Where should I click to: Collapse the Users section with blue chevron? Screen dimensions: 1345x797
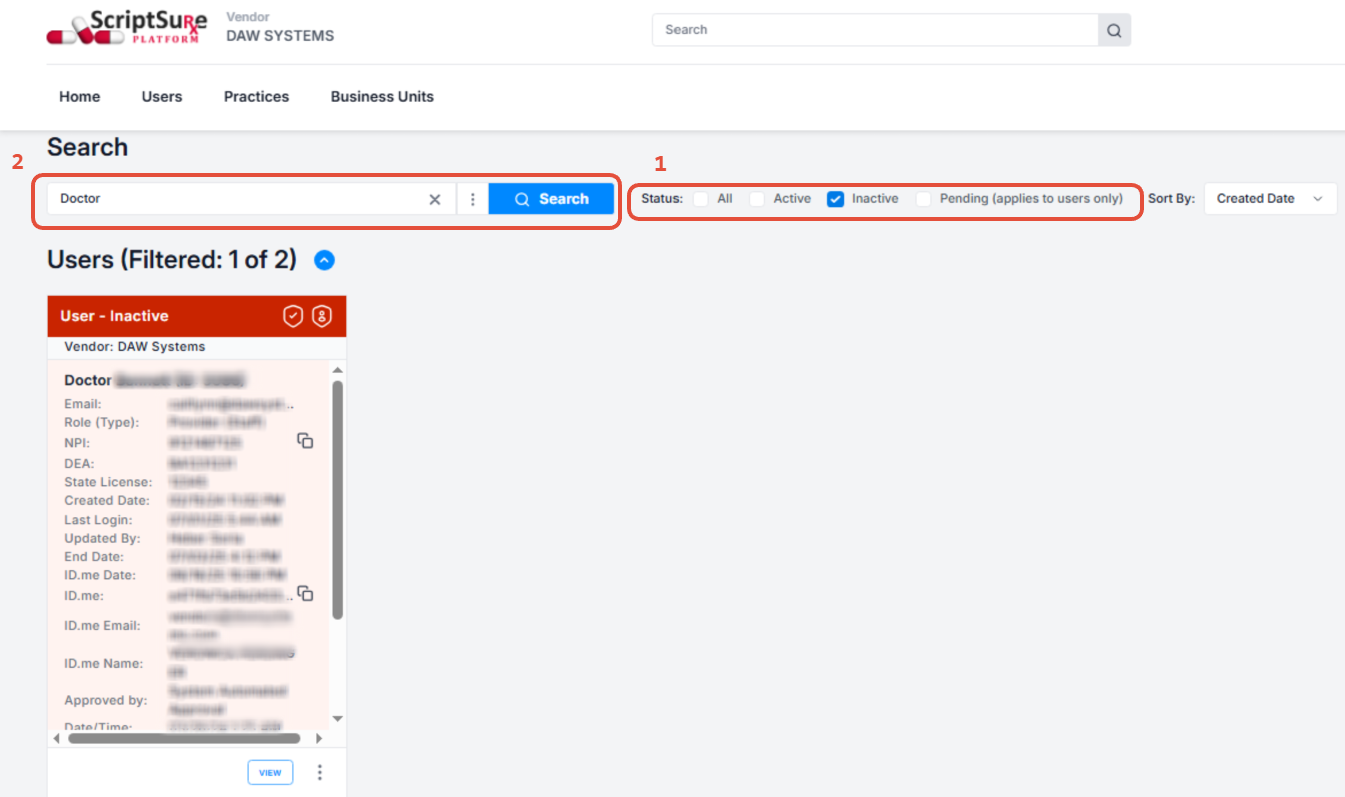tap(324, 260)
